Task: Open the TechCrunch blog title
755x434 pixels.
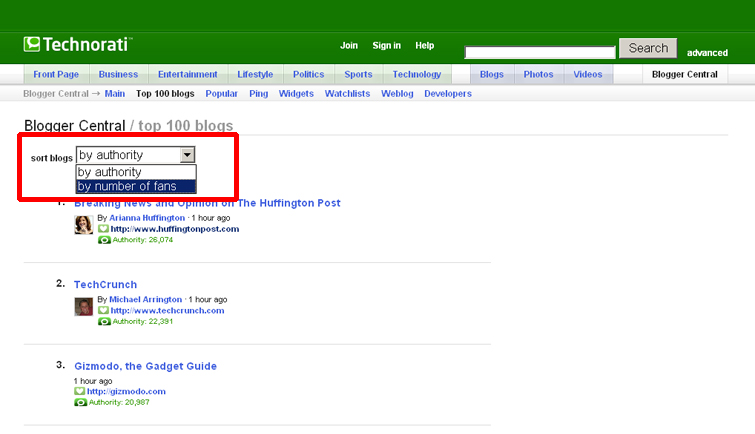Action: tap(105, 284)
